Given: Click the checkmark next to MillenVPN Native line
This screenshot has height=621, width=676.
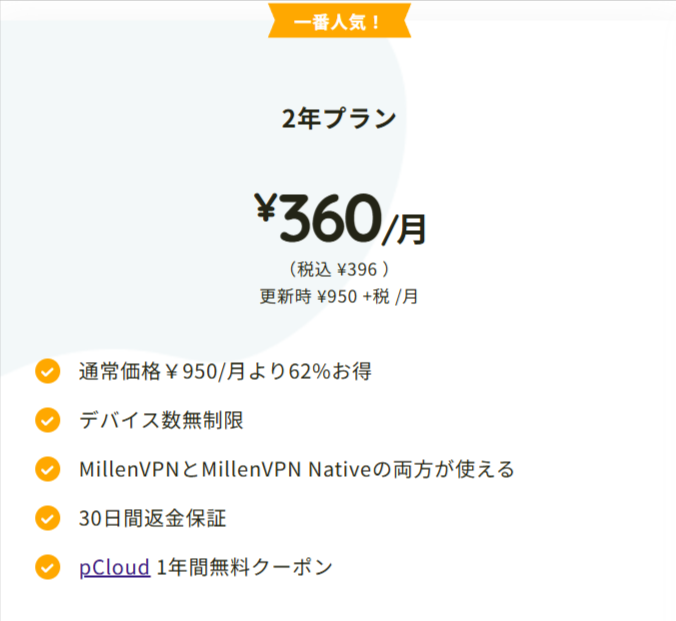Looking at the screenshot, I should pyautogui.click(x=47, y=469).
